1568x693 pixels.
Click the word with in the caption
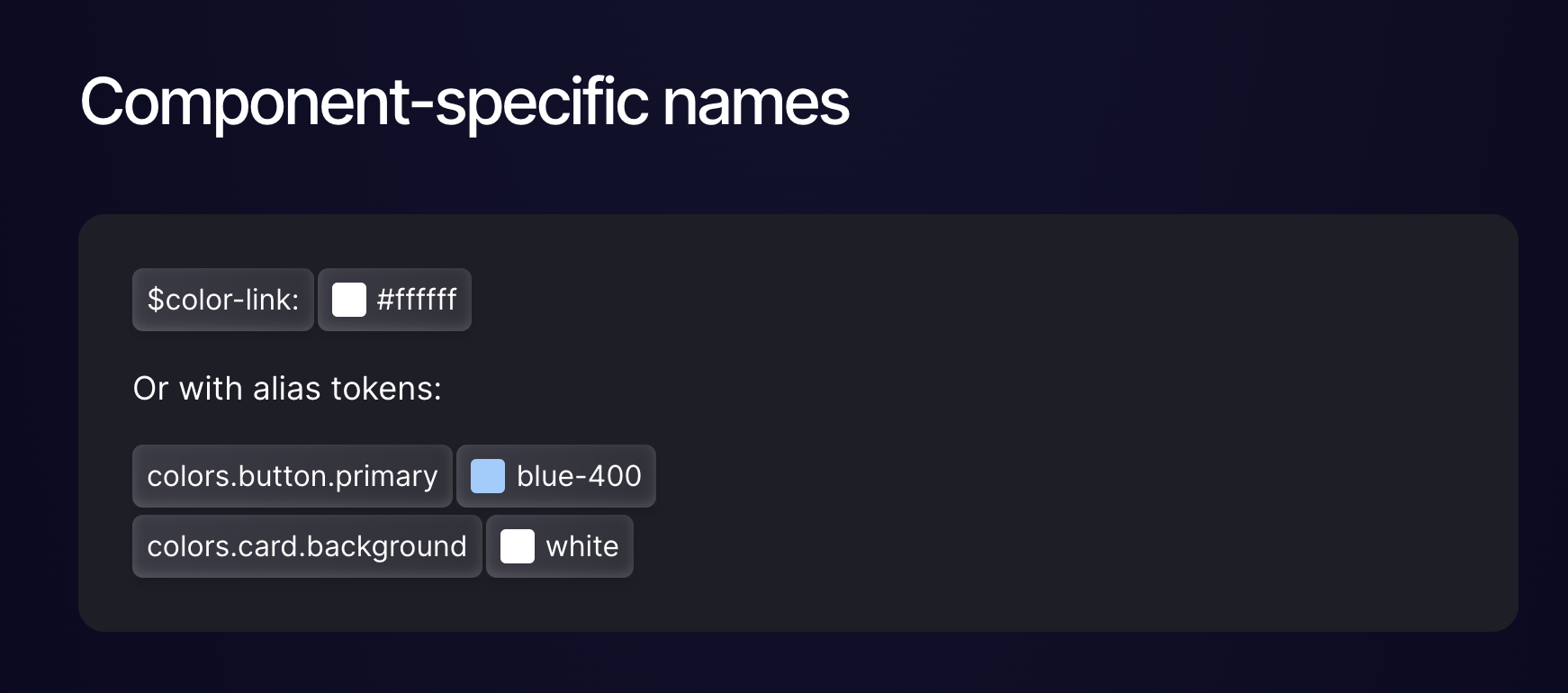click(211, 389)
